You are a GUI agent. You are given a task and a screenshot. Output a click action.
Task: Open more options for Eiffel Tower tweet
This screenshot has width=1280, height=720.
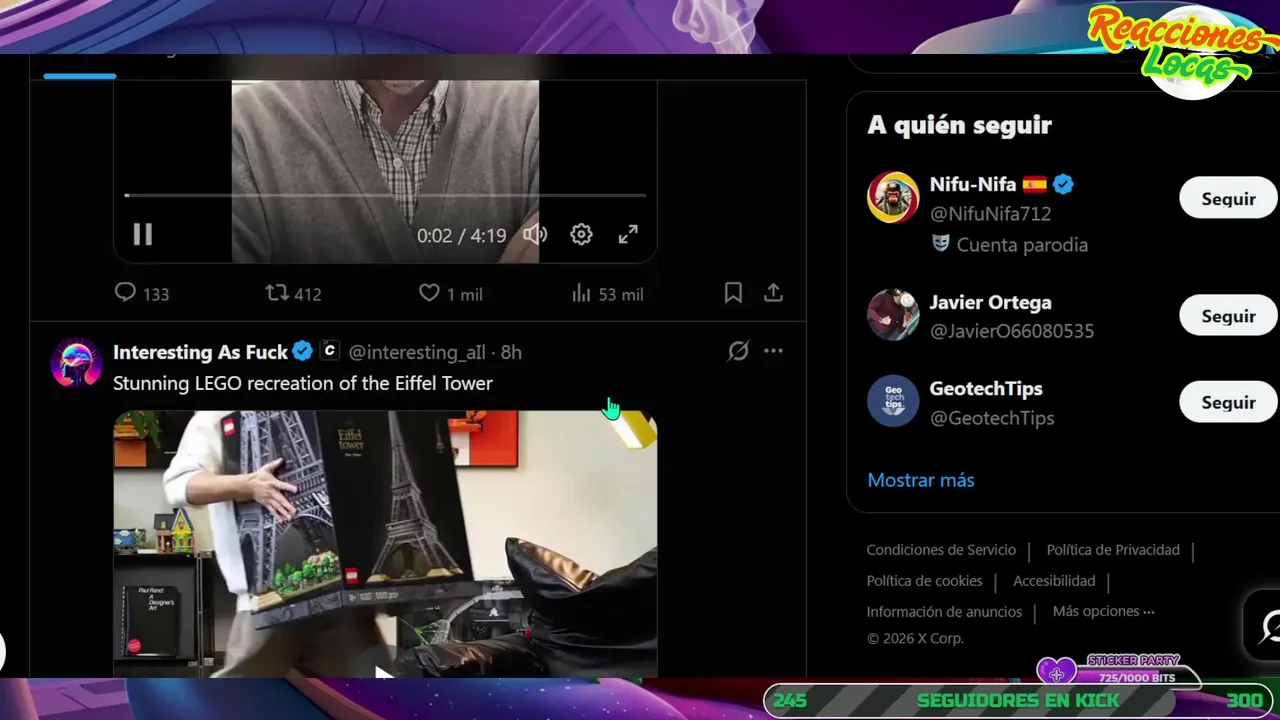click(773, 351)
